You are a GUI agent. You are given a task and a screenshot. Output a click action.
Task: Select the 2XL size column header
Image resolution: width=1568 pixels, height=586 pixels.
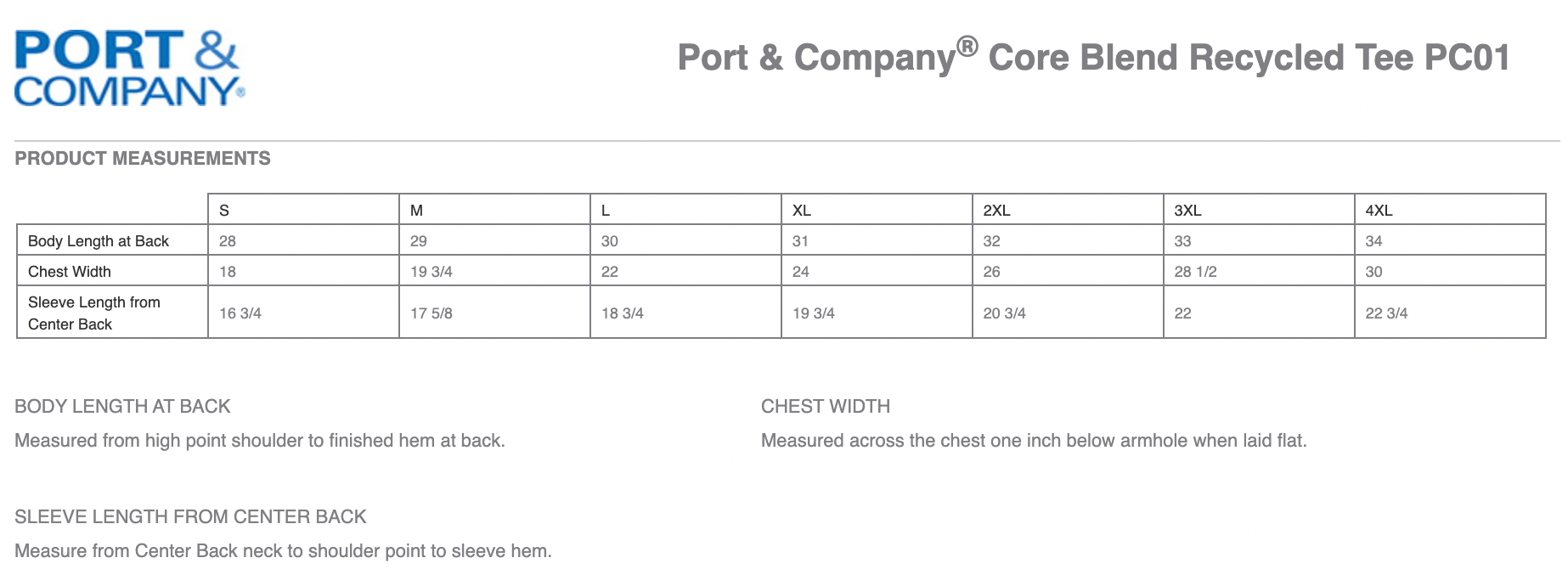[x=1068, y=210]
